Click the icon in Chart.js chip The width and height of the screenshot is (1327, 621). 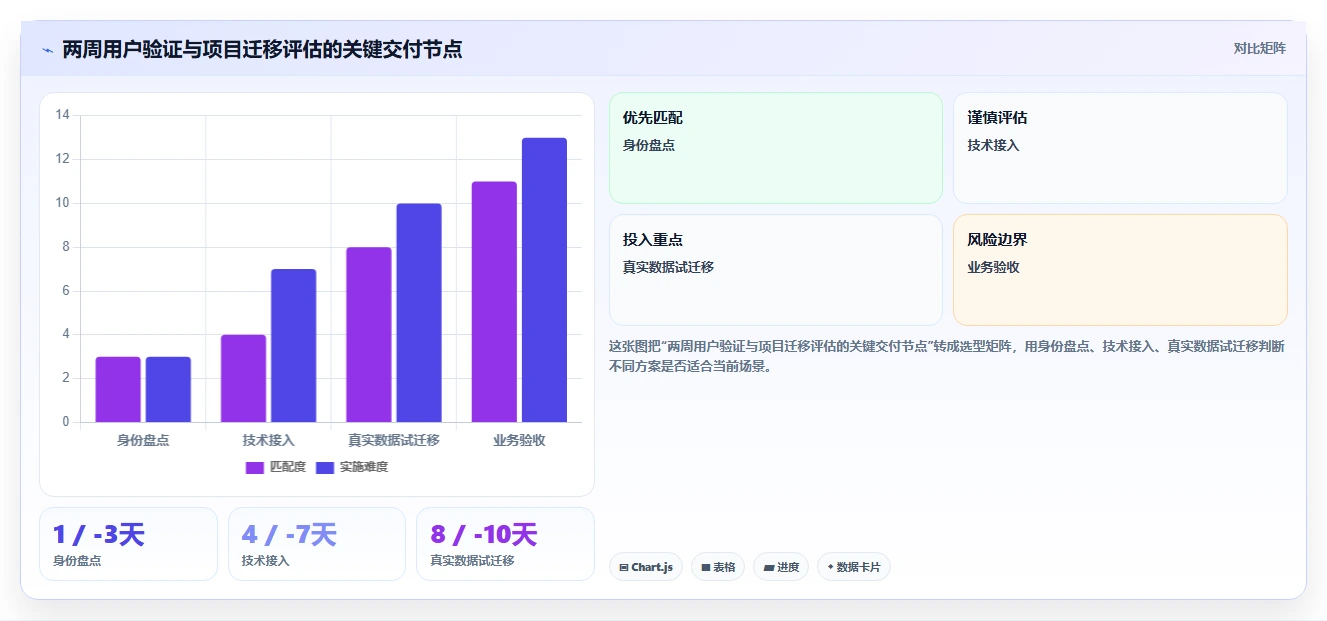pos(624,568)
